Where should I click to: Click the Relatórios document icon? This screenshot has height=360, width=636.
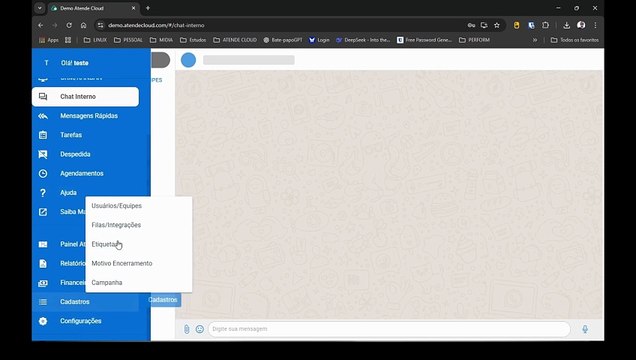(43, 264)
